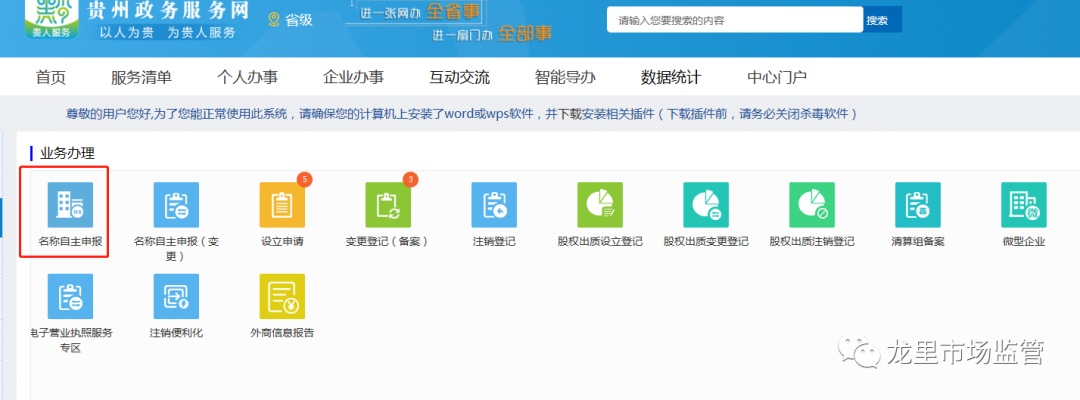Click the 业务办理 section heading
1080x400 pixels.
click(x=68, y=153)
